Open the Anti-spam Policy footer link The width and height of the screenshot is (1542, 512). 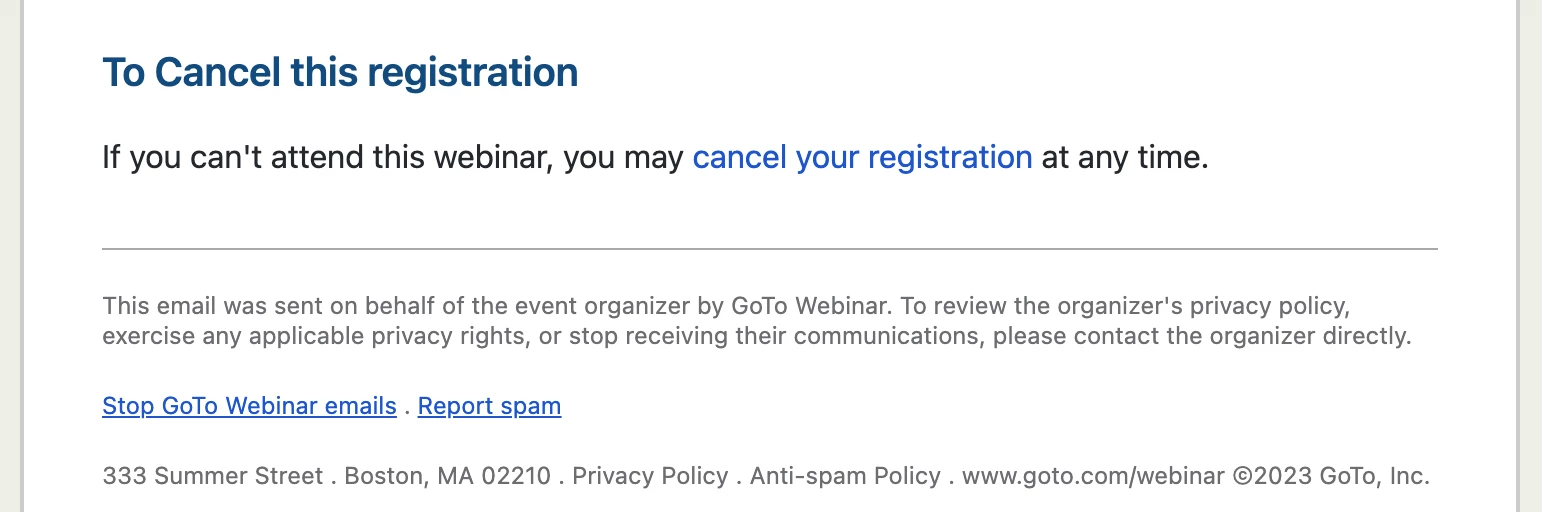(x=845, y=476)
